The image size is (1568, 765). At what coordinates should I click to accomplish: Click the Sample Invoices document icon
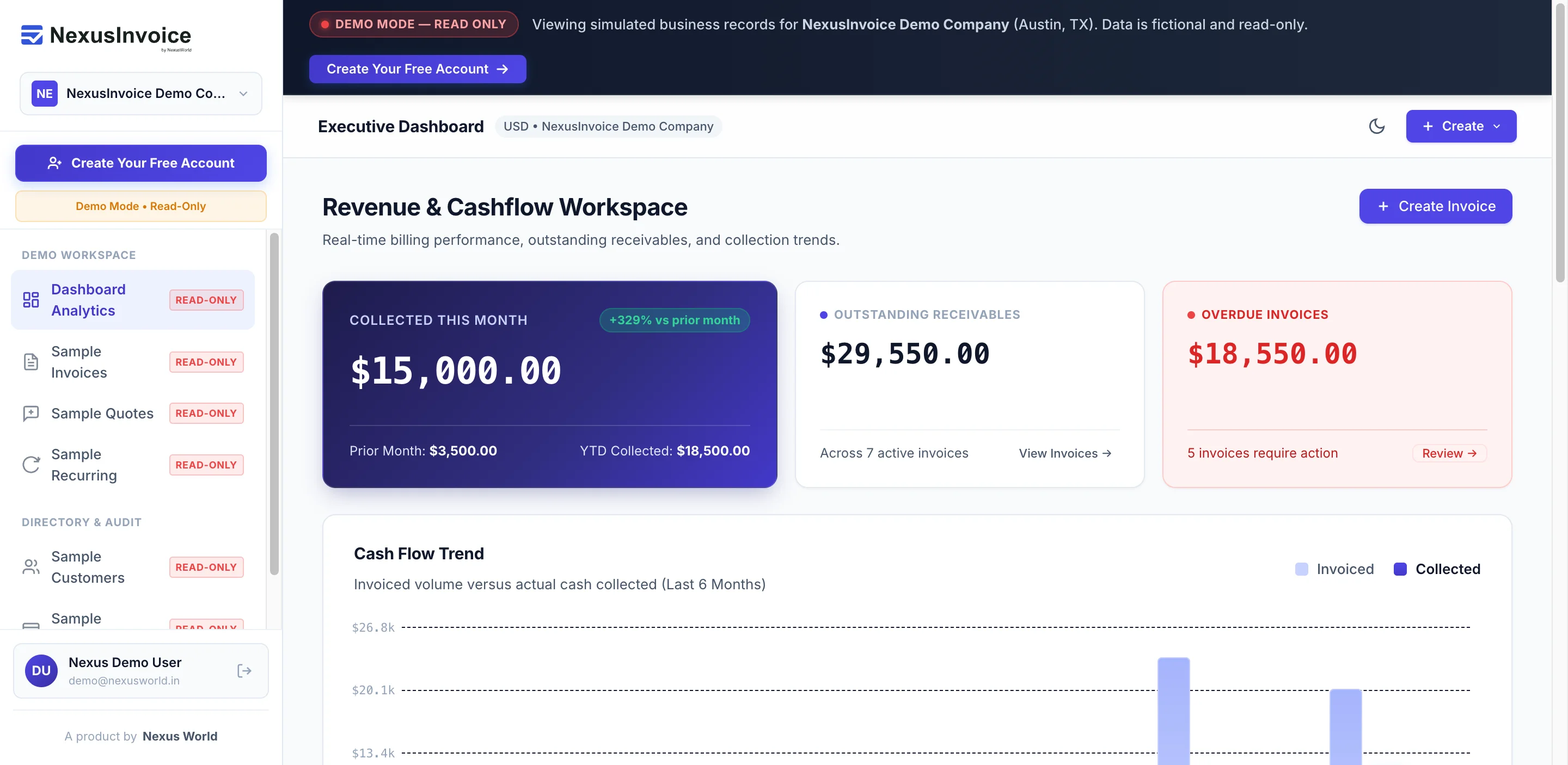coord(31,362)
